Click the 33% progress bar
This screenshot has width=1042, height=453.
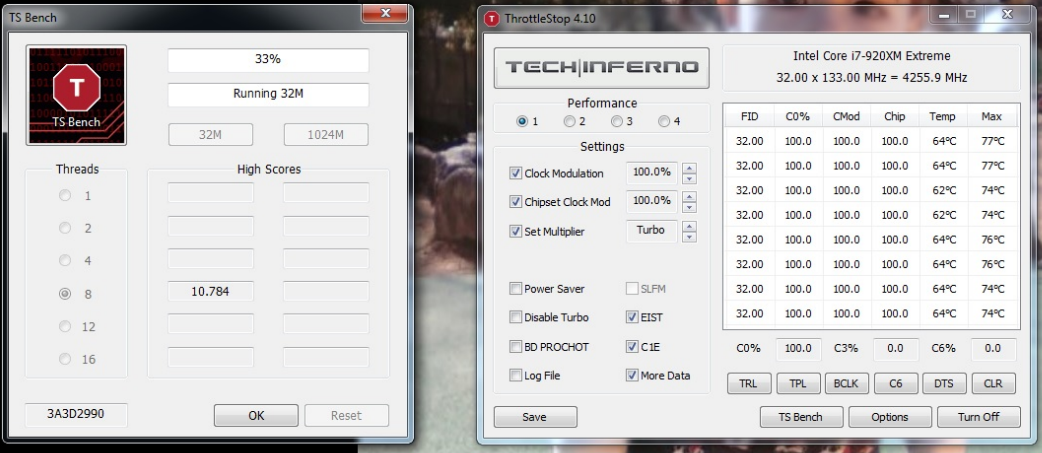pos(268,60)
